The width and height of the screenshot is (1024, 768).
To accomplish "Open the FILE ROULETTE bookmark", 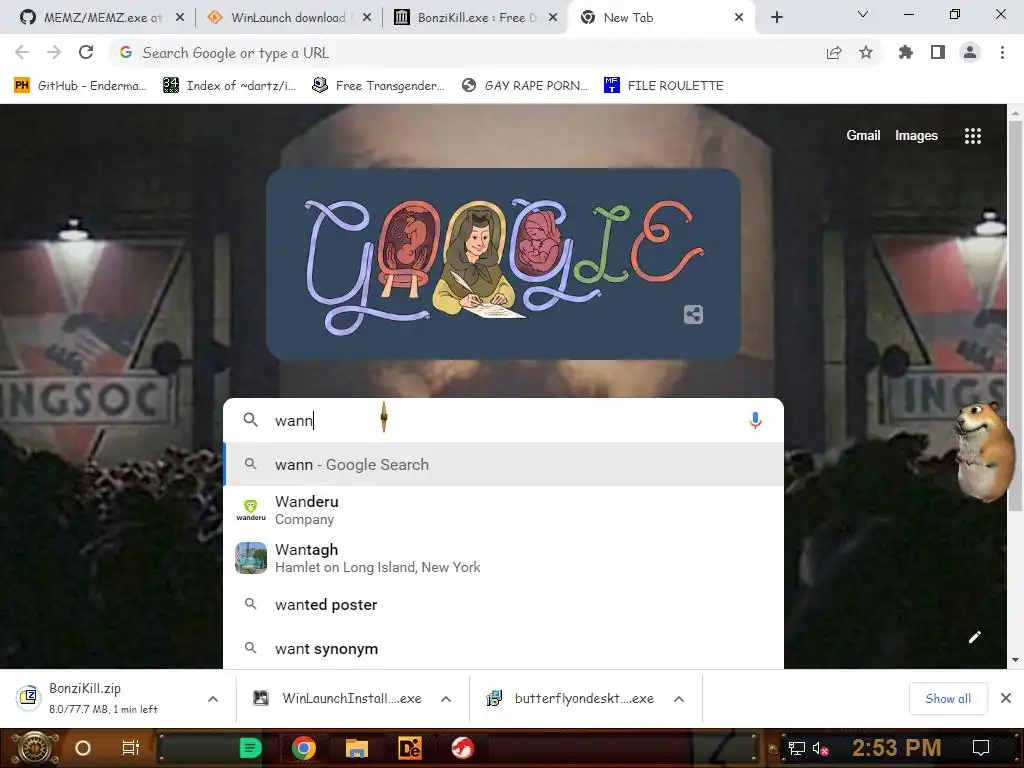I will 664,86.
